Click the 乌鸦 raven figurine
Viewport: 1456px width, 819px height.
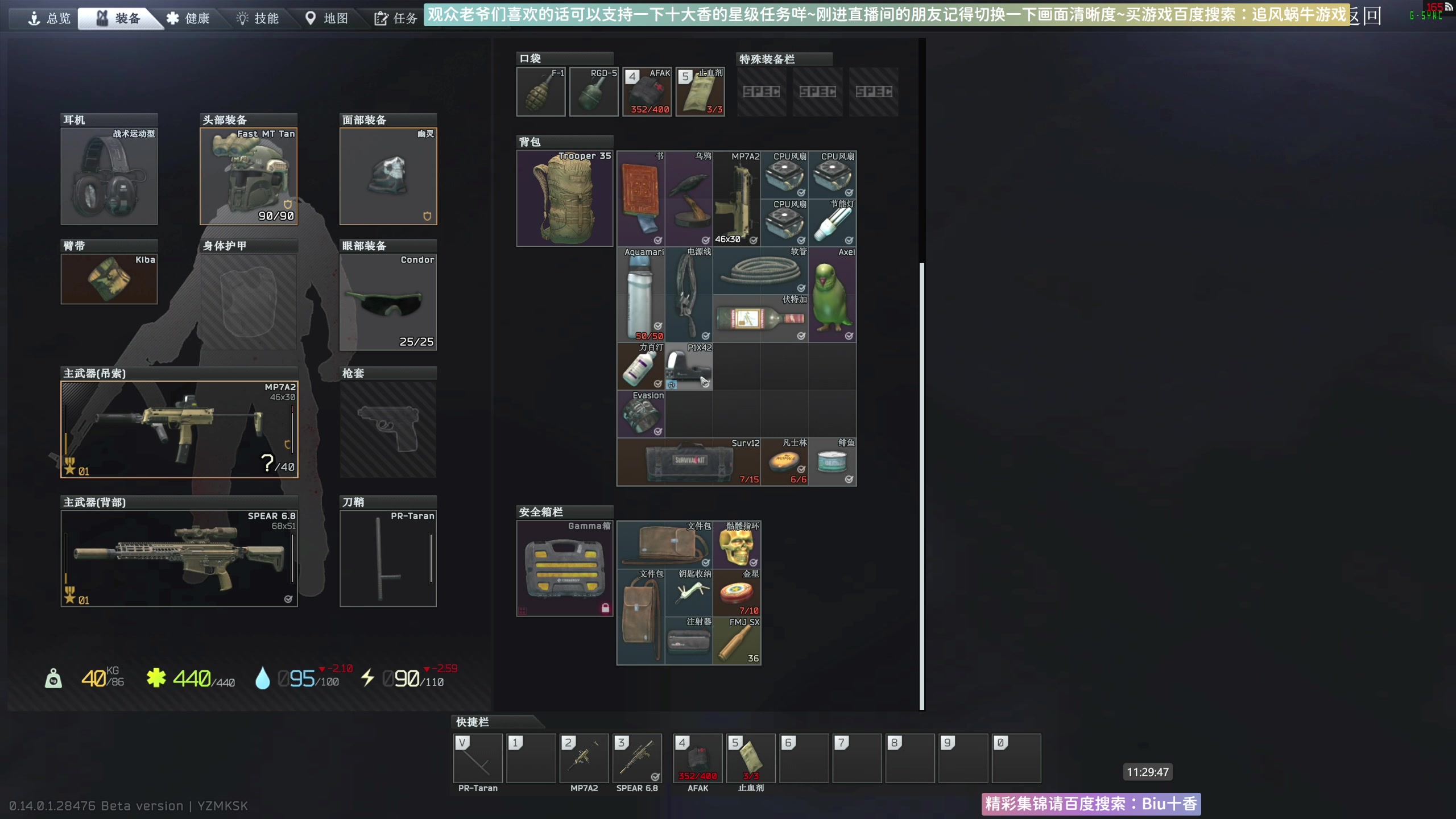pos(689,198)
